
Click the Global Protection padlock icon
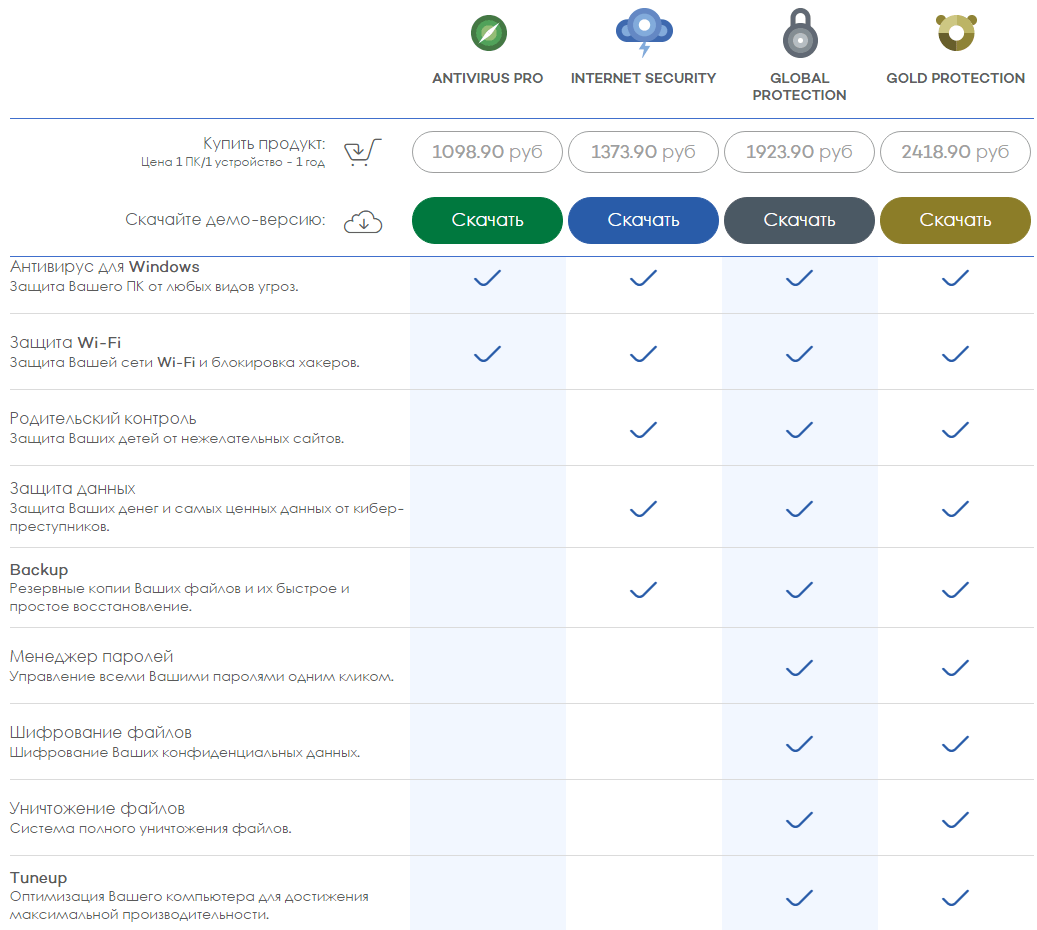tap(800, 33)
